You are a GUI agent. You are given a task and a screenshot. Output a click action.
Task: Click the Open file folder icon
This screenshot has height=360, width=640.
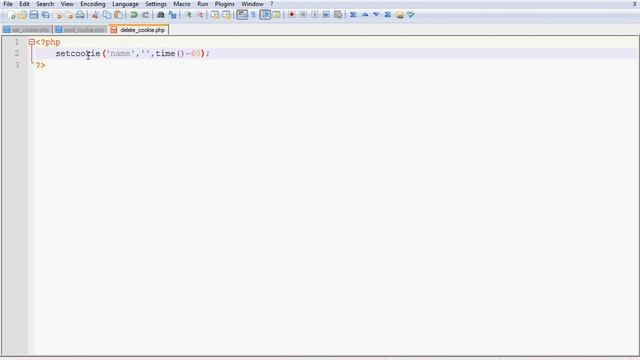(22, 15)
